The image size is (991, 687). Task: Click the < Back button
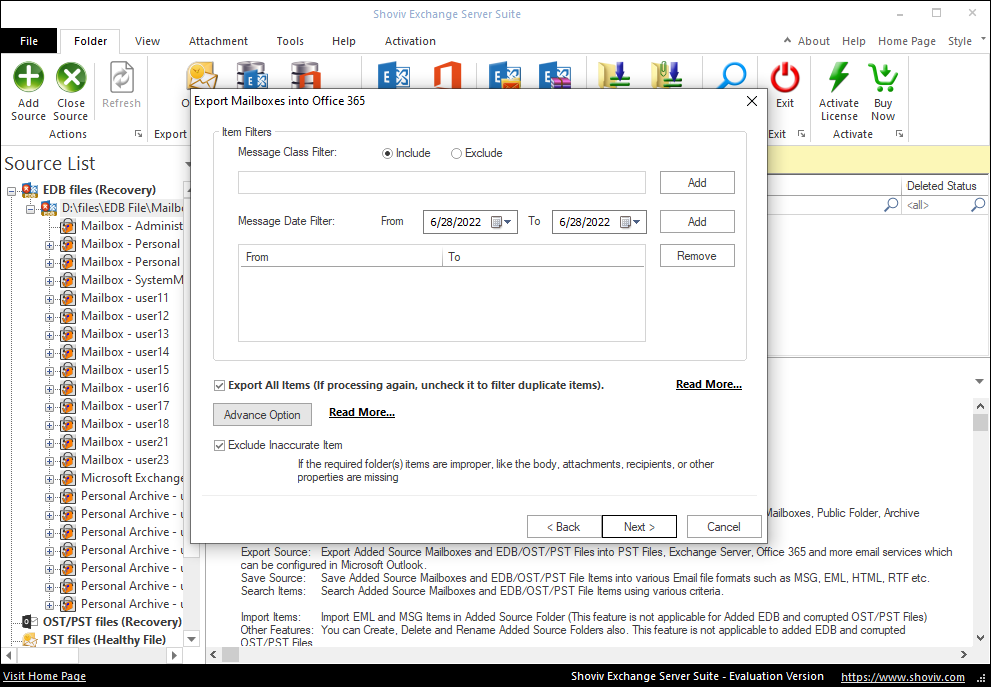(564, 527)
